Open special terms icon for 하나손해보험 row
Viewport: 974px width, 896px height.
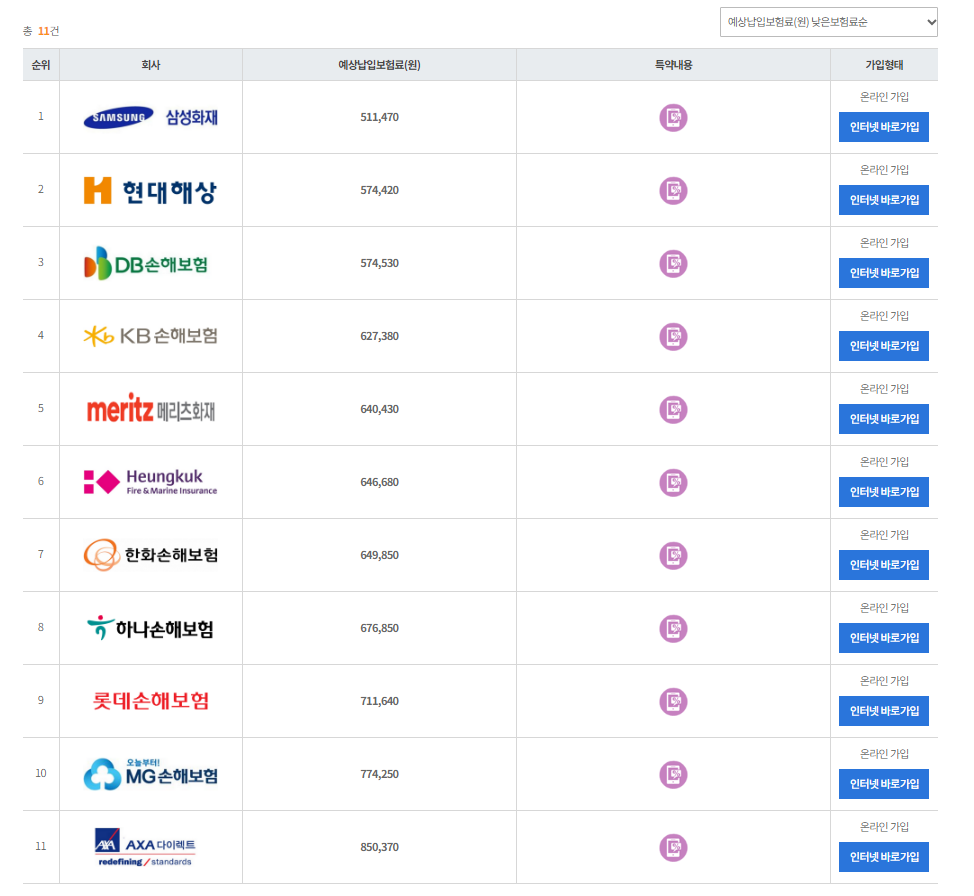(x=673, y=629)
